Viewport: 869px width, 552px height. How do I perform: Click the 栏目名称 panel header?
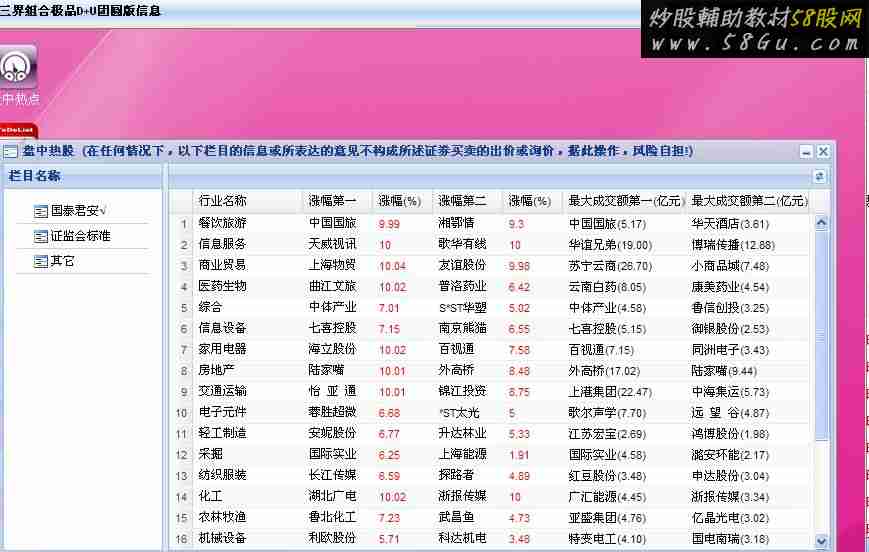(83, 176)
